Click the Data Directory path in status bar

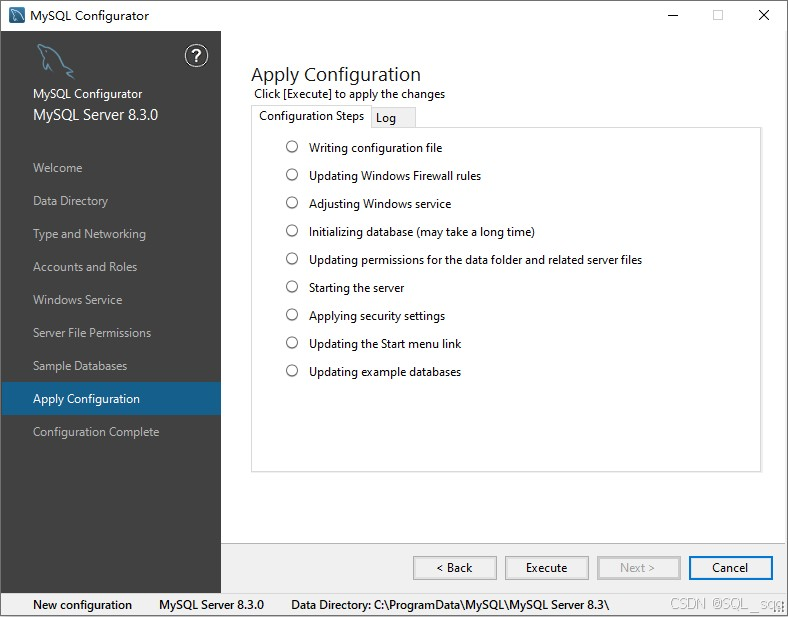tap(450, 605)
